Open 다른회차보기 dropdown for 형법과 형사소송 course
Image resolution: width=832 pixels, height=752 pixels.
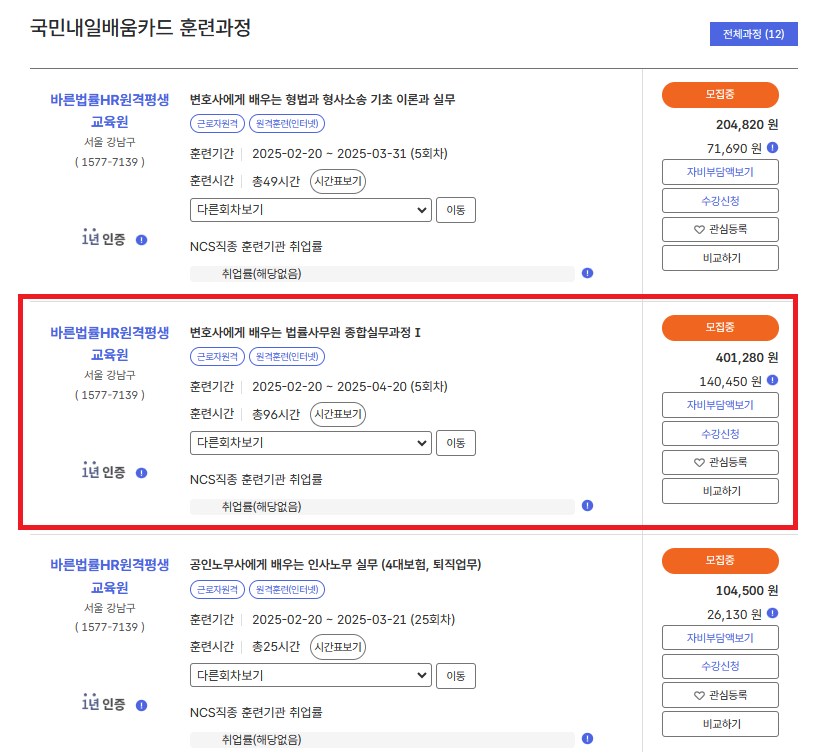pyautogui.click(x=310, y=210)
